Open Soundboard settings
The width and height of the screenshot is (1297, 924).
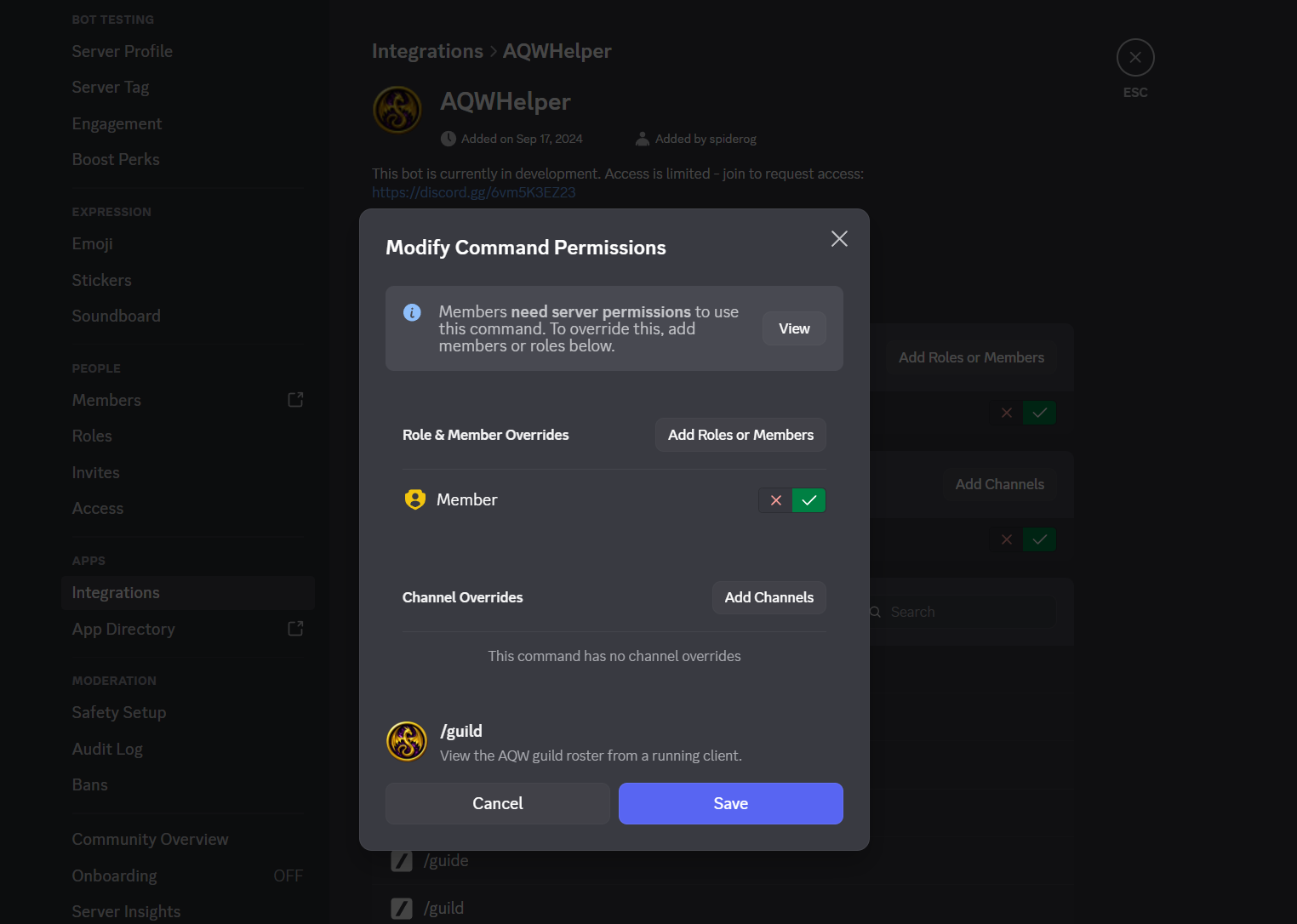[188, 316]
